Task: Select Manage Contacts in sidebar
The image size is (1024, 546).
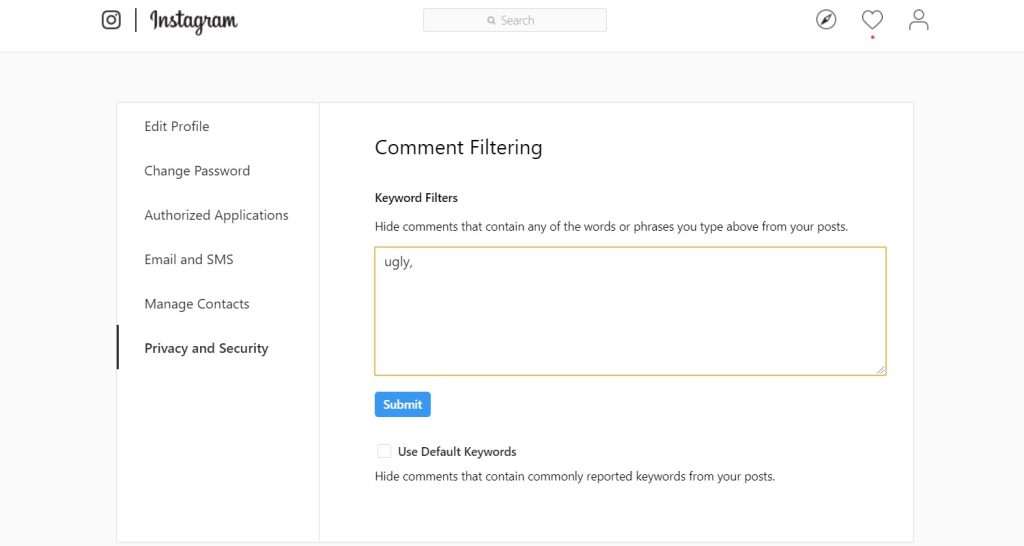Action: click(x=197, y=304)
